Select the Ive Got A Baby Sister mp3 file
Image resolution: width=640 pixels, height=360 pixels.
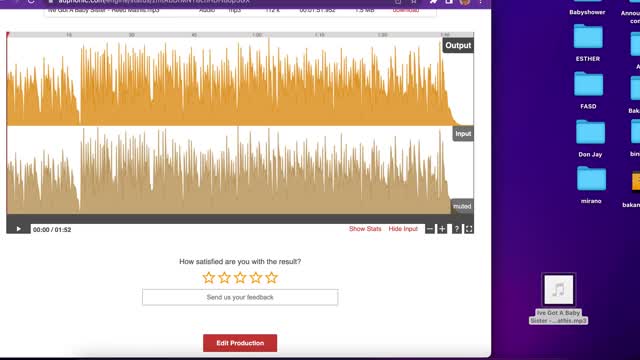click(x=558, y=299)
